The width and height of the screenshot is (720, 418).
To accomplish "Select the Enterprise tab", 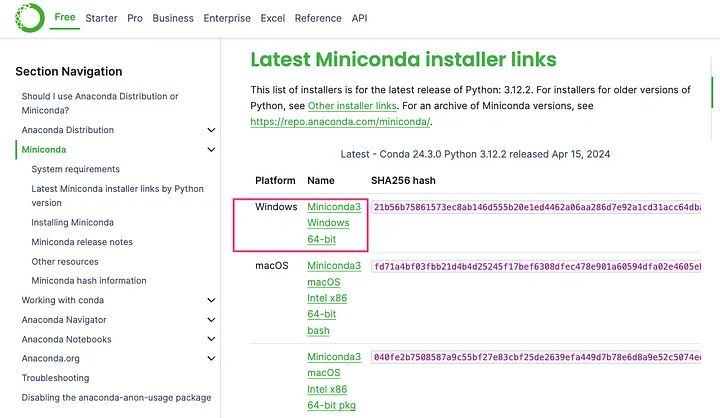I will click(227, 18).
